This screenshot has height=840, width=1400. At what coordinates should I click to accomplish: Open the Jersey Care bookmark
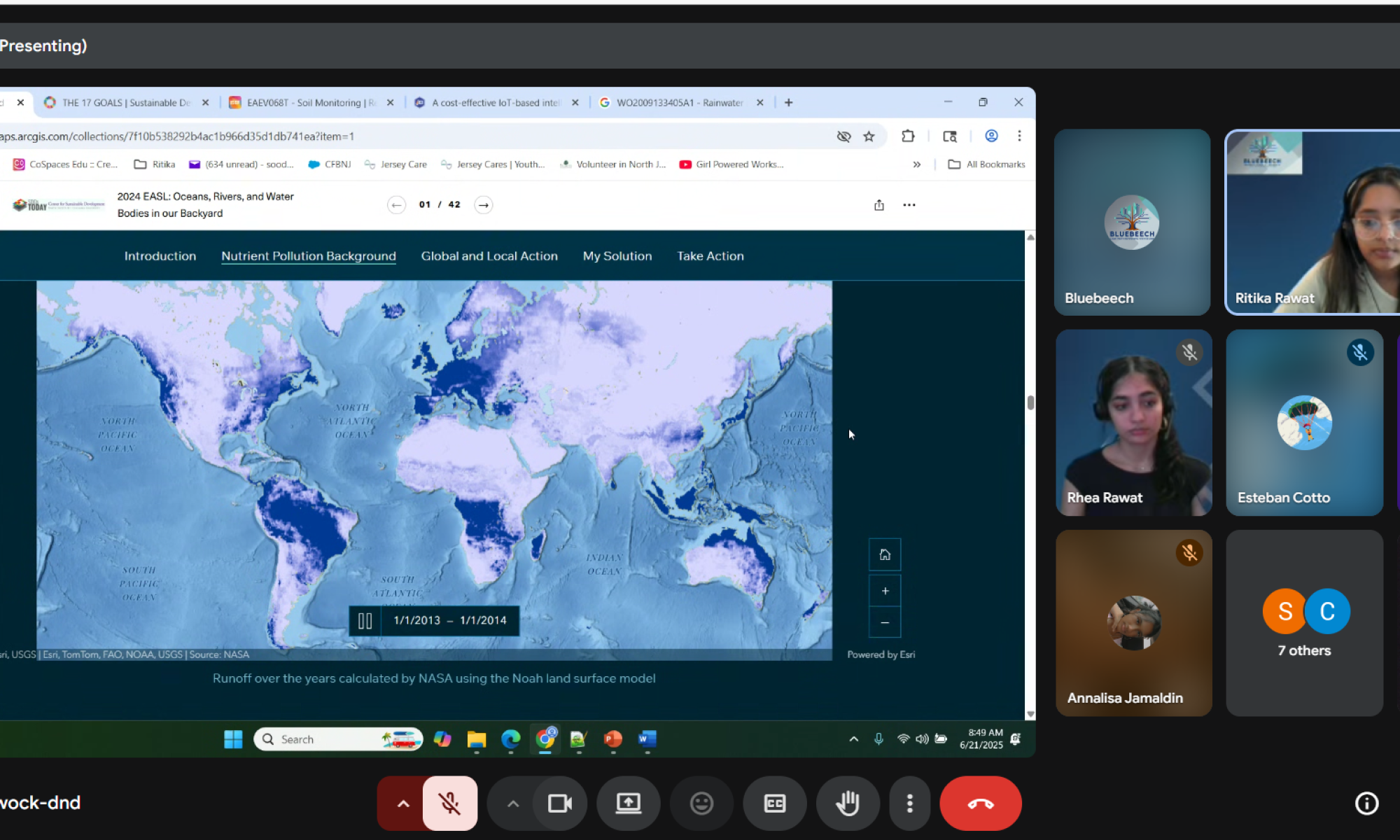click(x=395, y=164)
